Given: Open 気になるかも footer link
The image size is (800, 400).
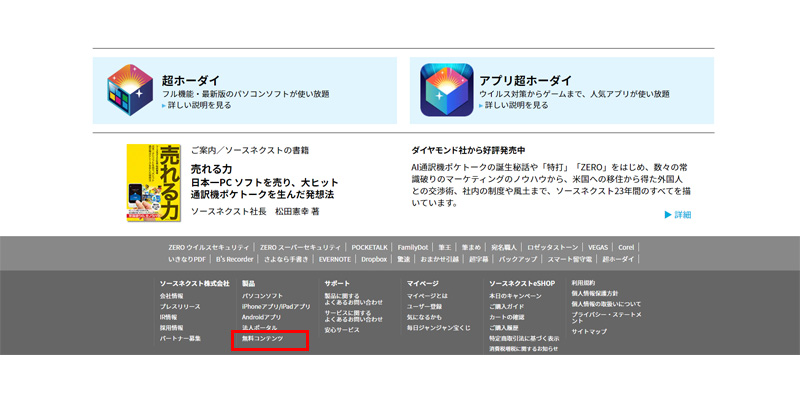Looking at the screenshot, I should point(424,317).
